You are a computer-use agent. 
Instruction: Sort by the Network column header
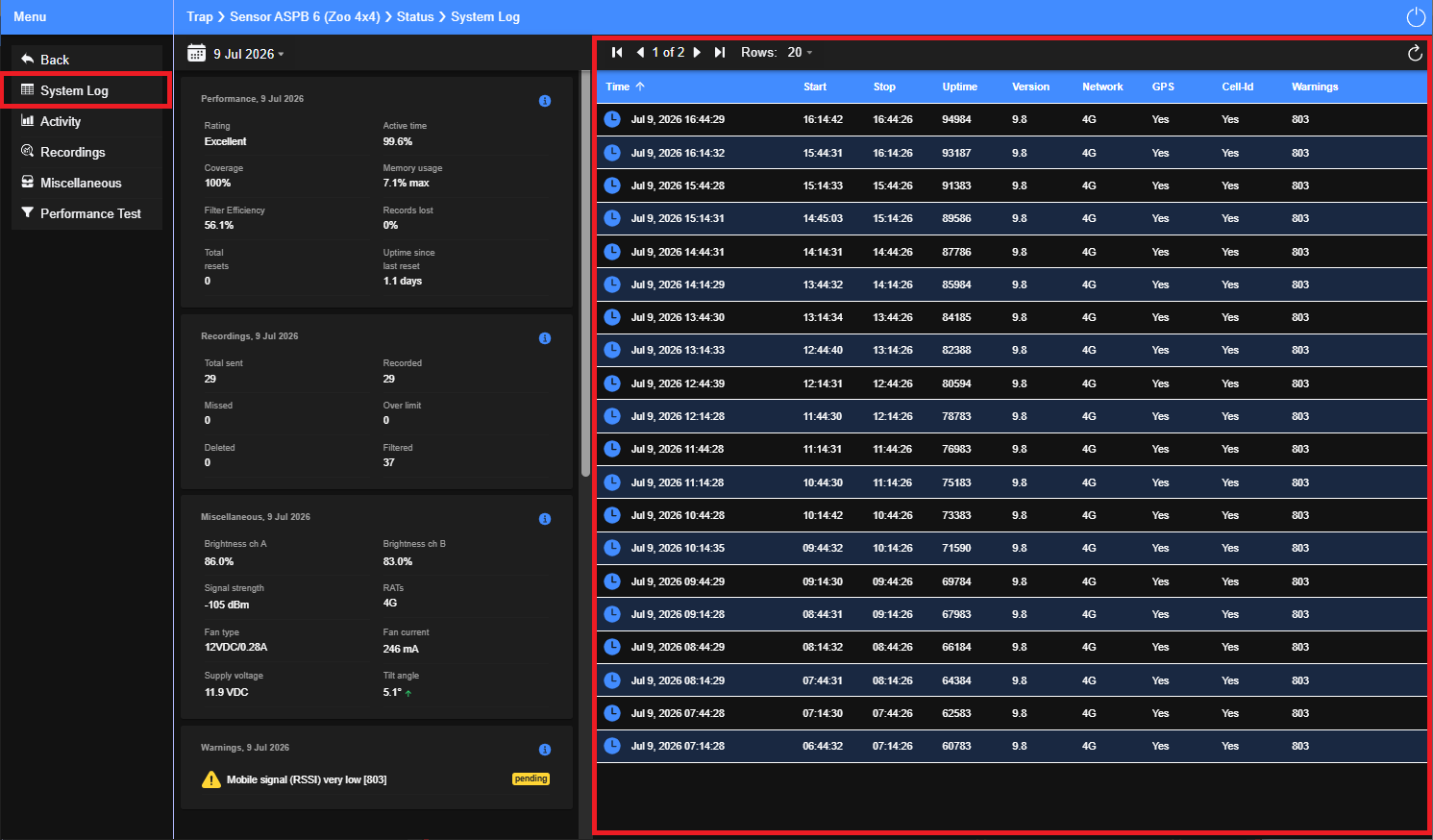(x=1102, y=86)
